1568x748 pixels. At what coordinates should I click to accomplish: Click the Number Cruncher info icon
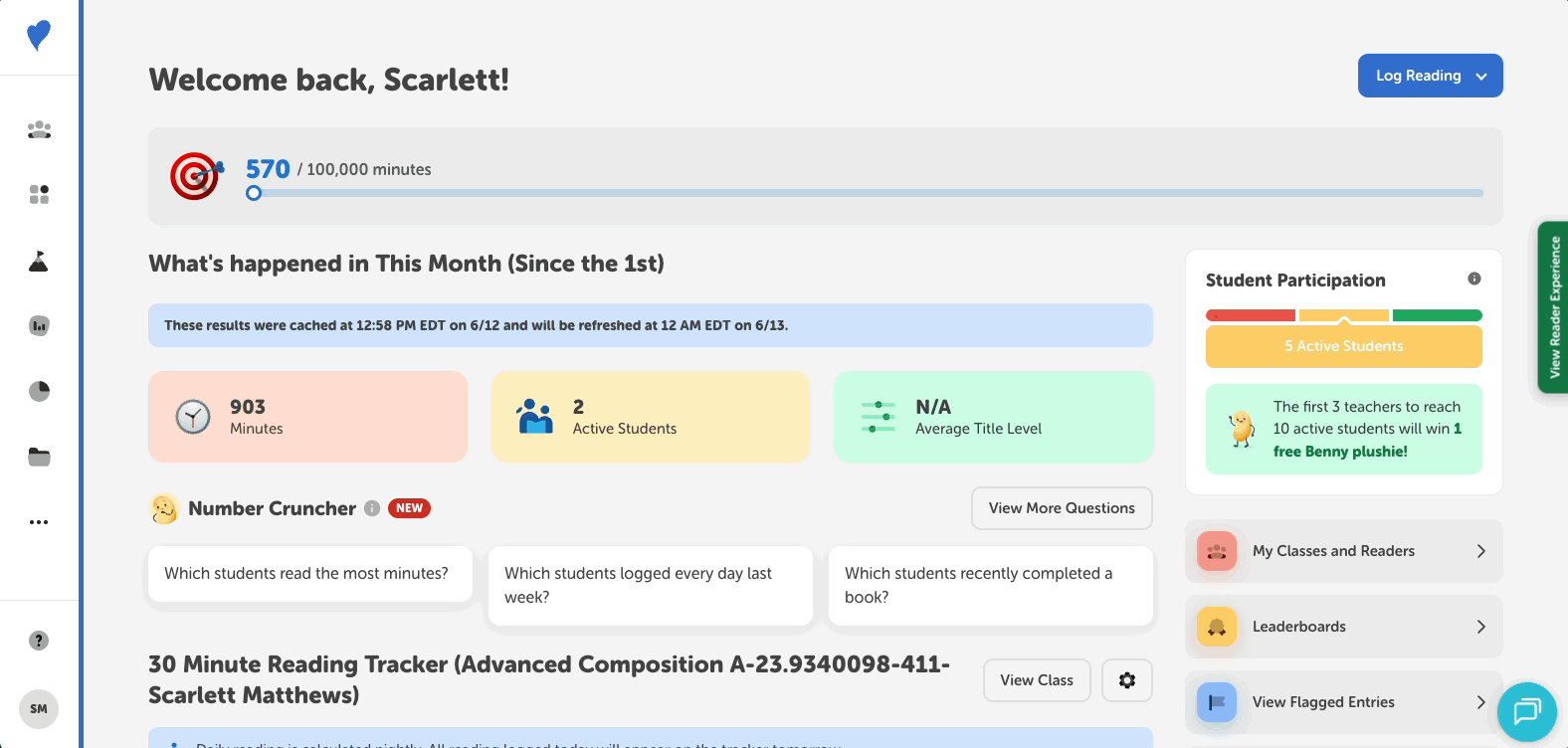point(372,508)
